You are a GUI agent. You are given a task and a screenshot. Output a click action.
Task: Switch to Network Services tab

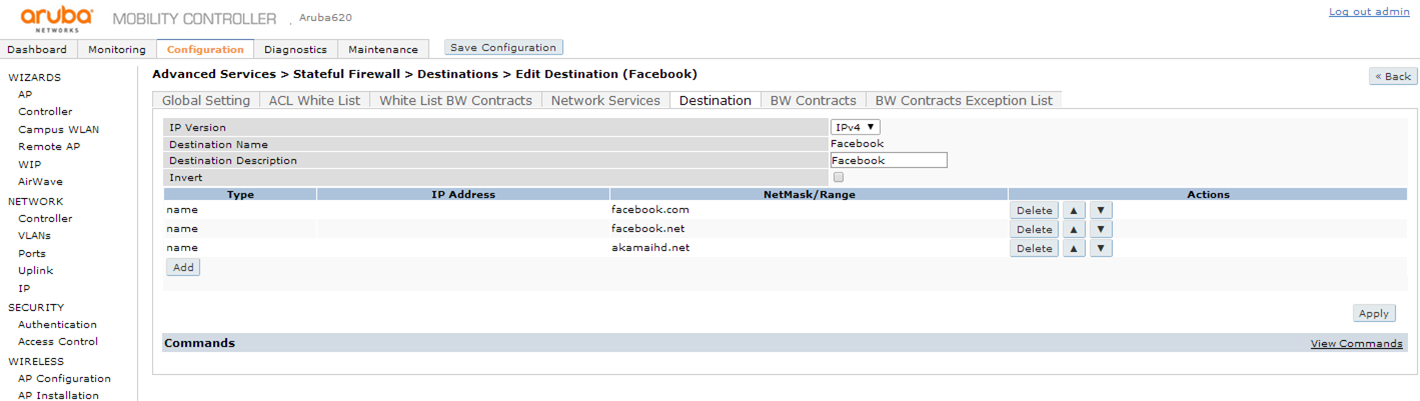[x=606, y=100]
